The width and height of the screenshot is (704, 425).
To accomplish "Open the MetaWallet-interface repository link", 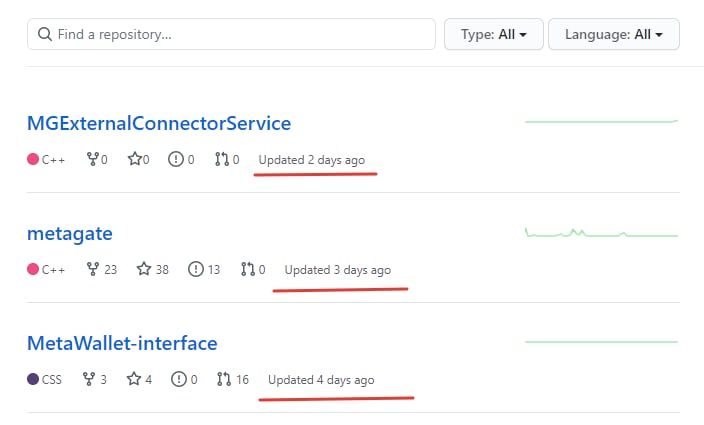I will 122,343.
